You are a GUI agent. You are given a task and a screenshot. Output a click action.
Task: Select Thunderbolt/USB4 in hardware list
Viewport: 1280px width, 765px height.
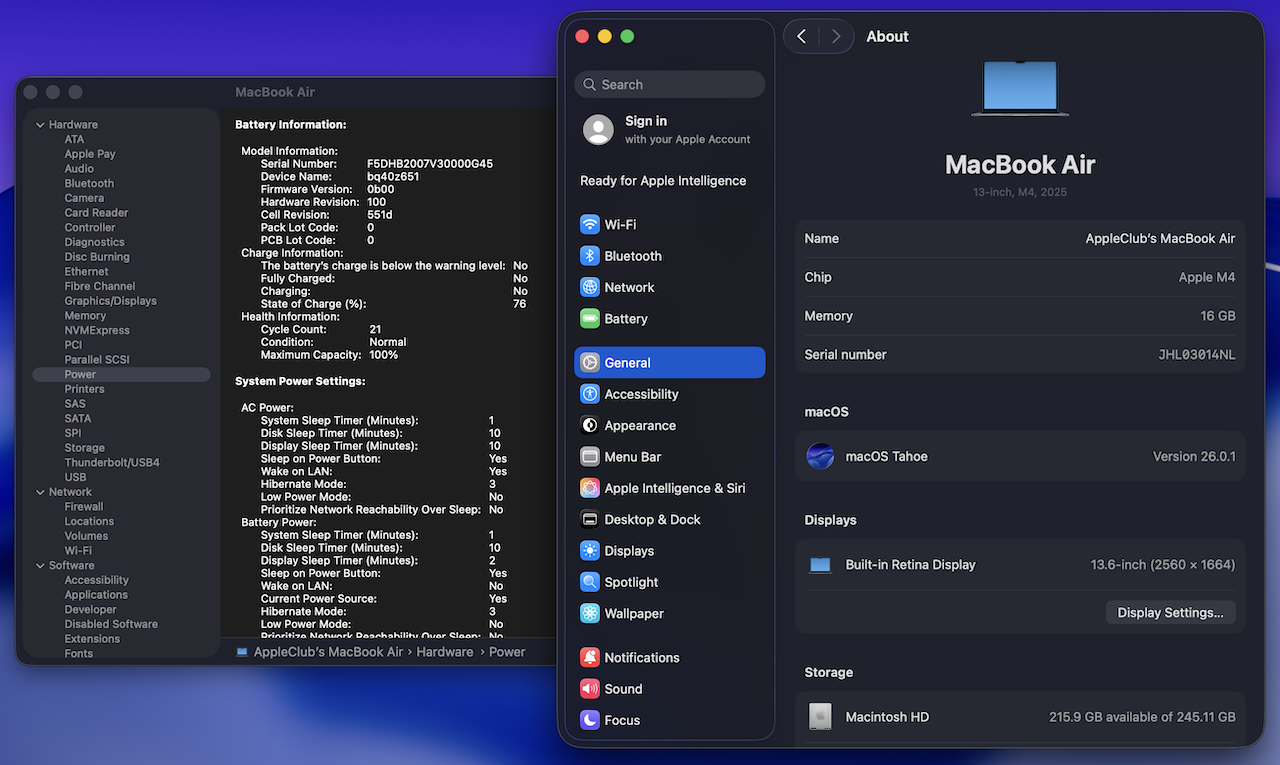(112, 463)
